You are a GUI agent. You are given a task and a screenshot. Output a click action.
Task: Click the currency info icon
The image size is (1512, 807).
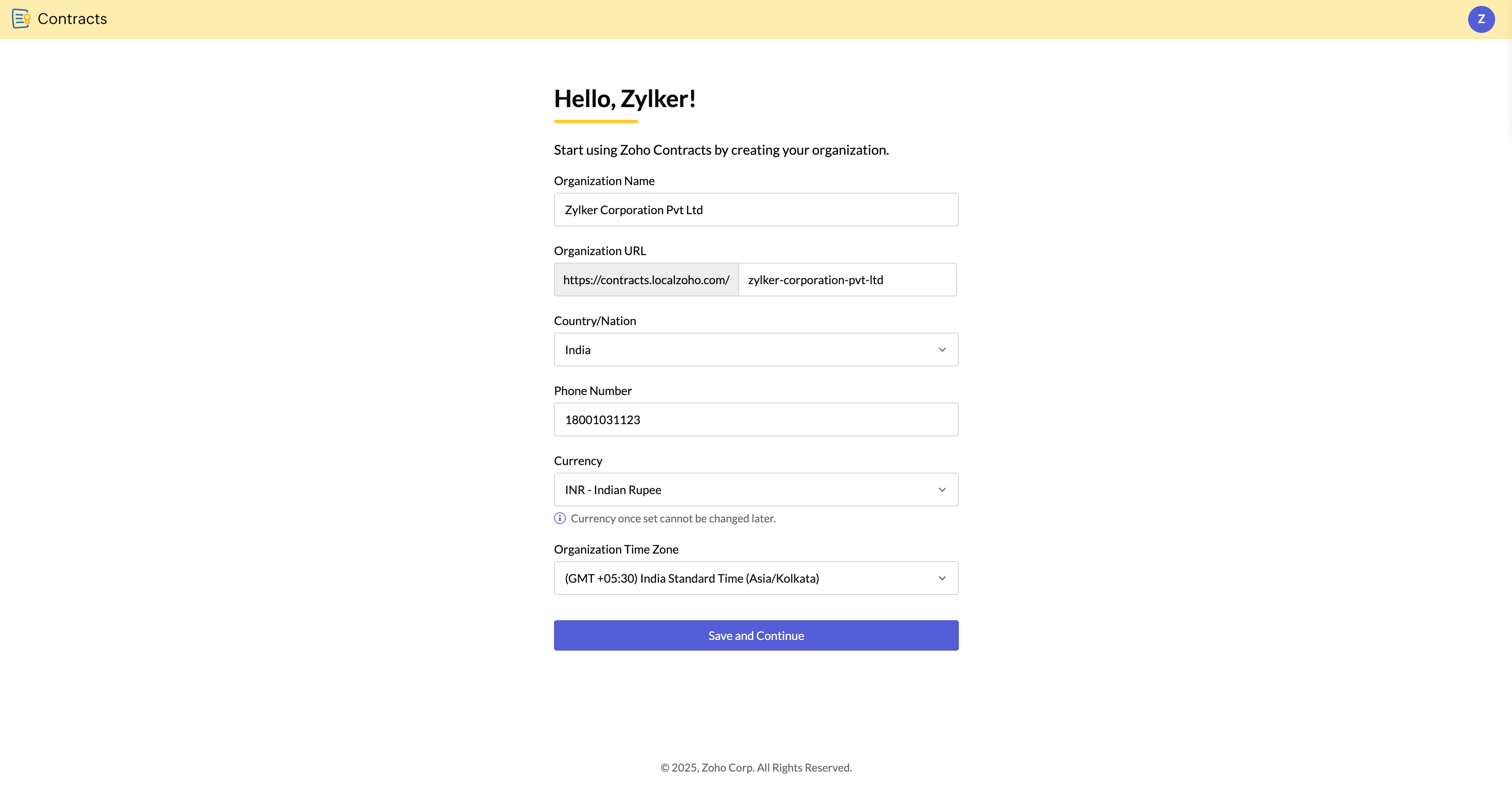[x=560, y=518]
